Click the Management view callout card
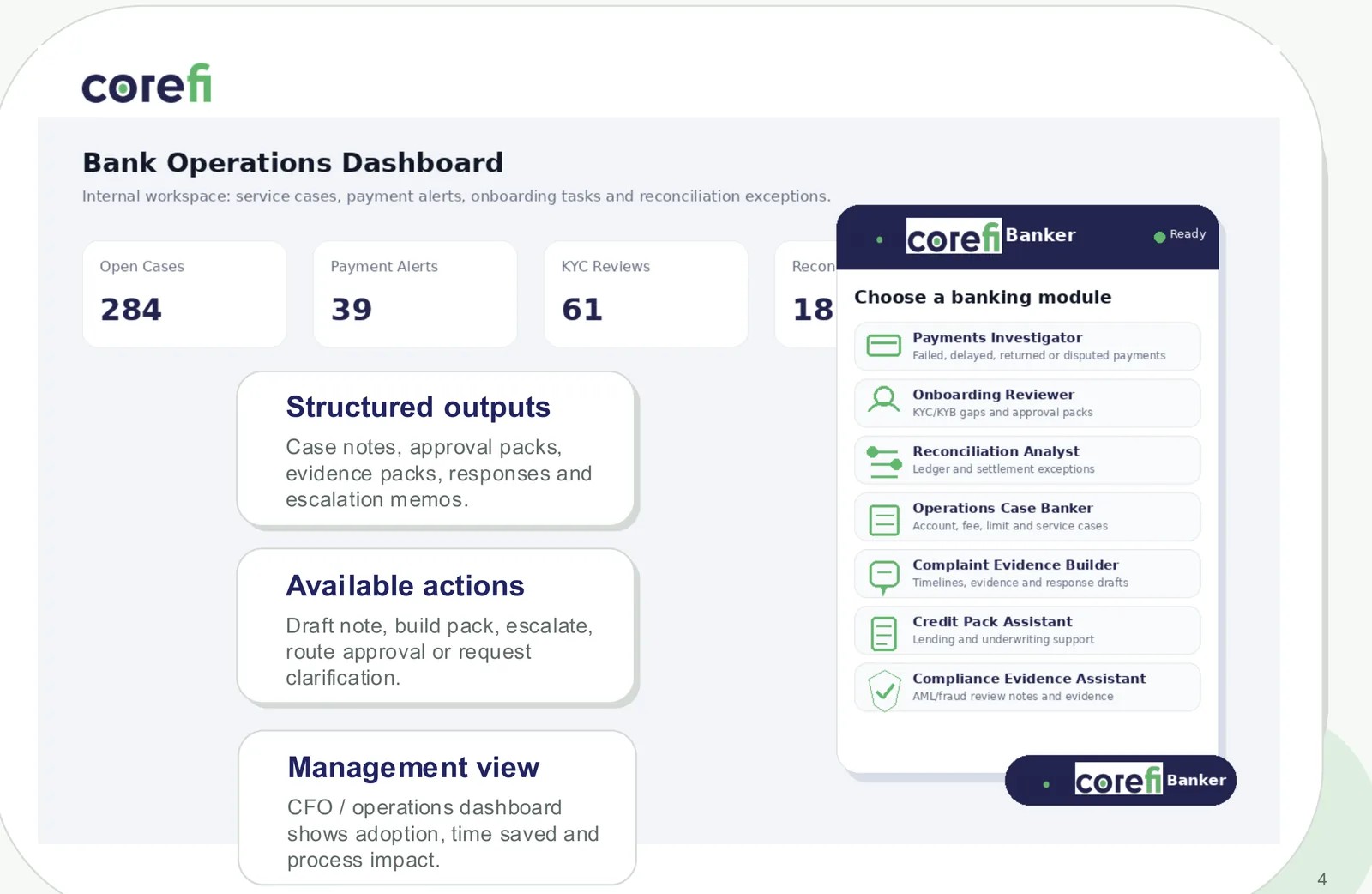Image resolution: width=1372 pixels, height=894 pixels. tap(437, 807)
